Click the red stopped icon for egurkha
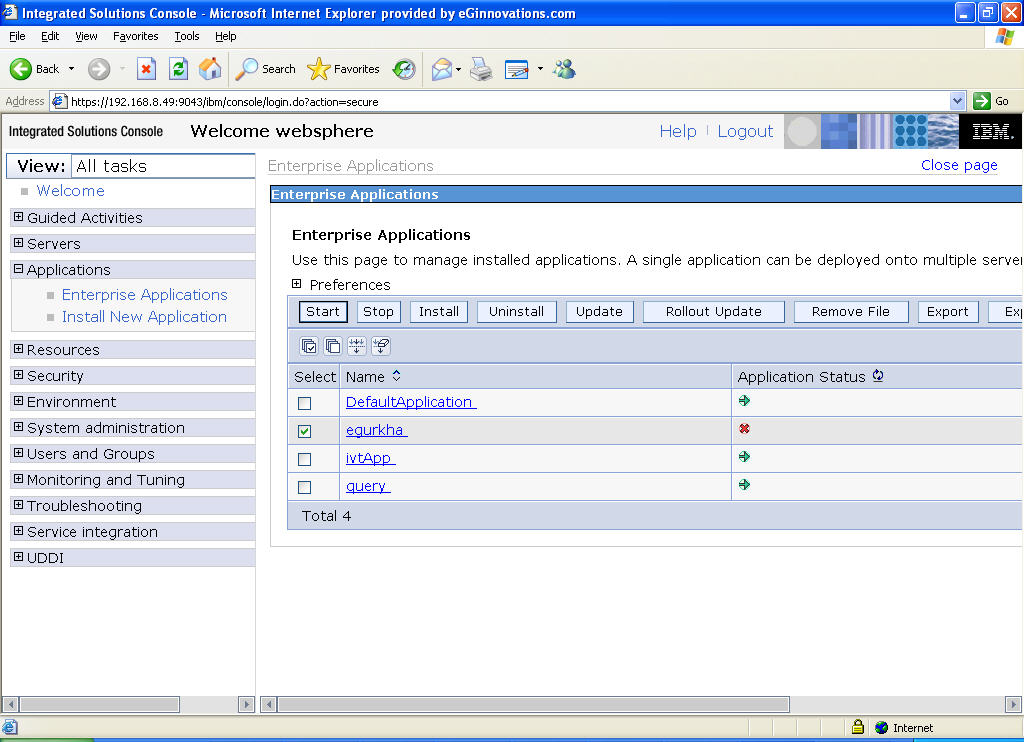The height and width of the screenshot is (742, 1024). (x=744, y=429)
